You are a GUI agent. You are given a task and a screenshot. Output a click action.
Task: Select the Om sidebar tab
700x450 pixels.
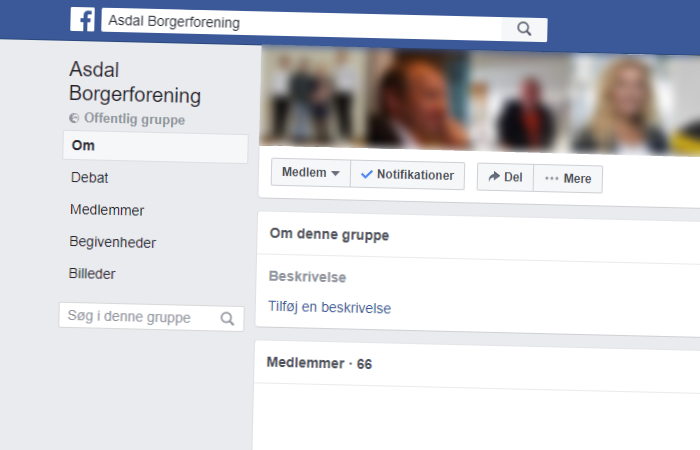(x=155, y=146)
